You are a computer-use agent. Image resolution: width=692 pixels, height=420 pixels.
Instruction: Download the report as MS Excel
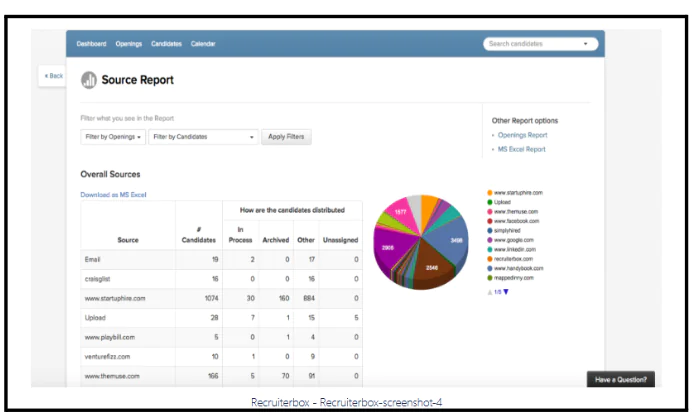pyautogui.click(x=113, y=195)
